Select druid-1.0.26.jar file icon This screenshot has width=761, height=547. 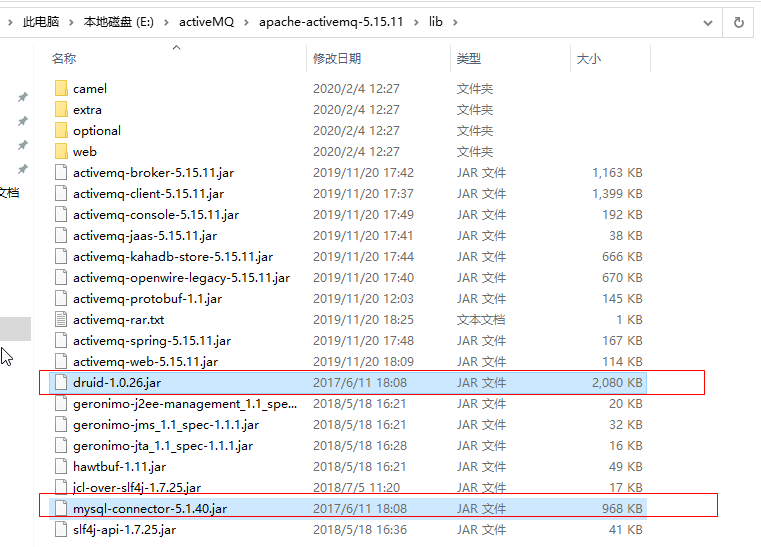pyautogui.click(x=61, y=382)
